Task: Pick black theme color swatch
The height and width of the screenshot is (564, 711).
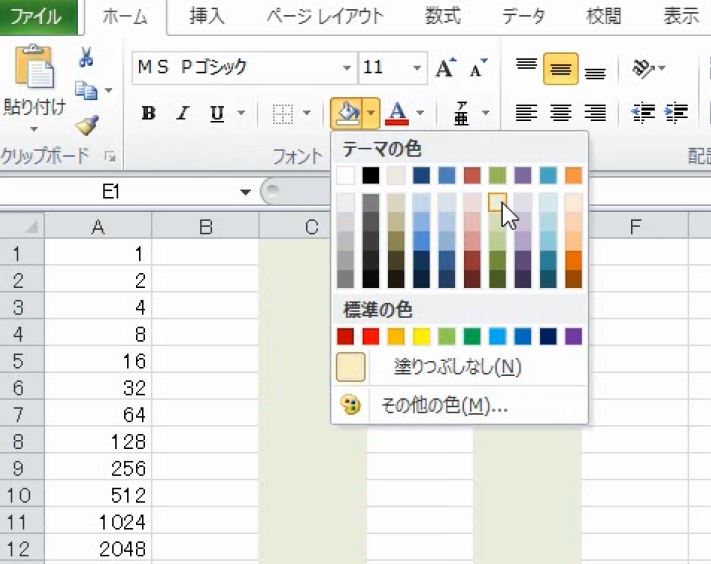Action: click(x=370, y=175)
